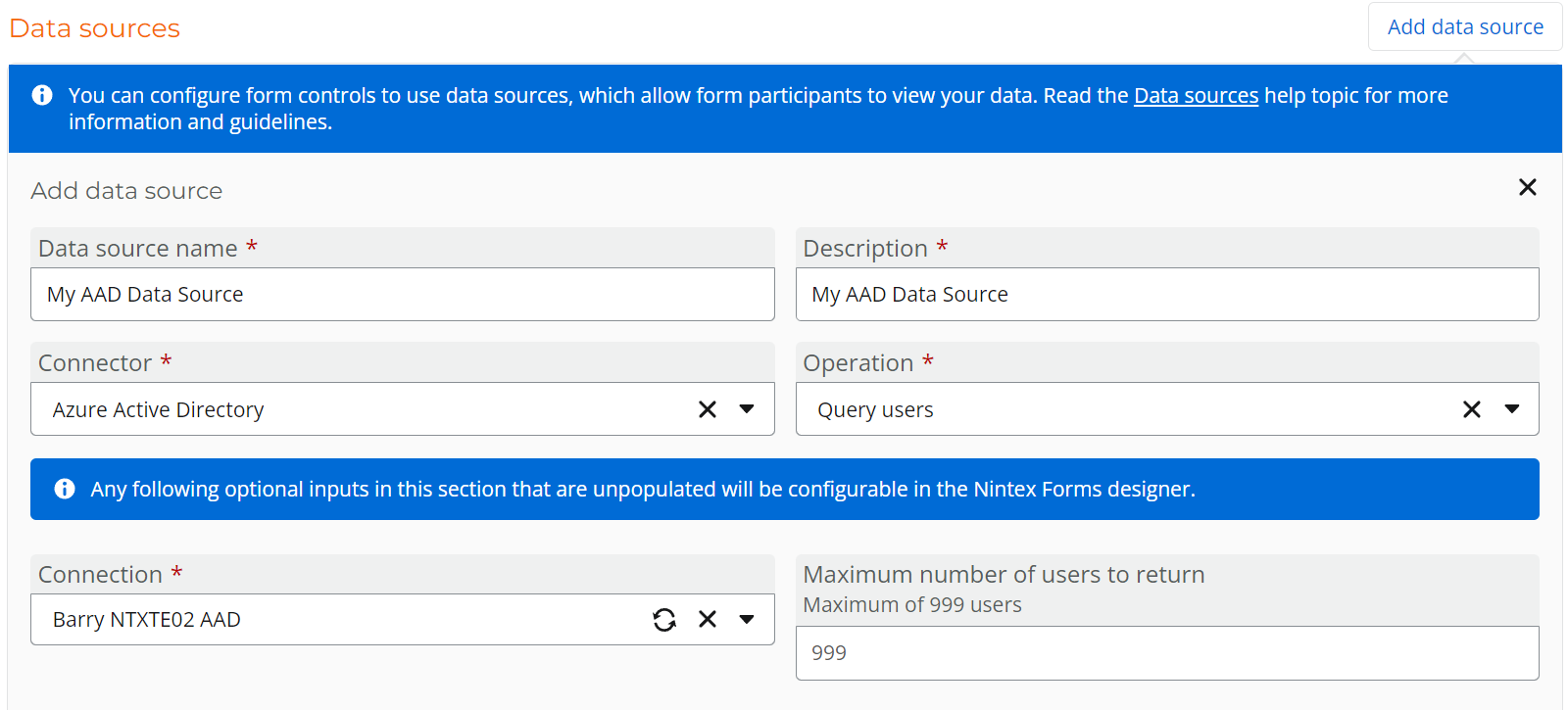
Task: Expand the Connection dropdown arrow
Action: (x=747, y=619)
